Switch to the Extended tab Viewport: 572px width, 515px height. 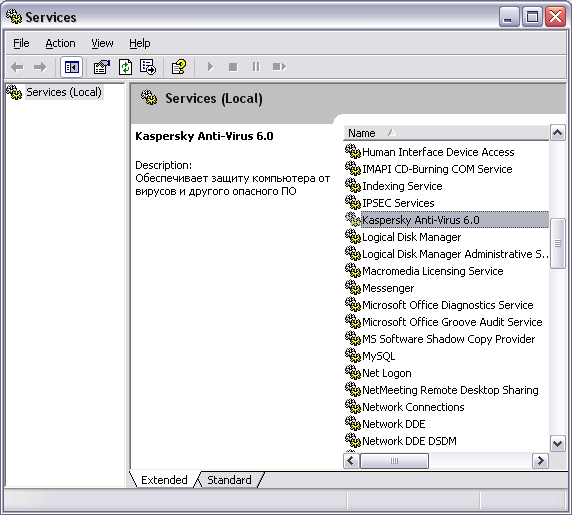164,480
